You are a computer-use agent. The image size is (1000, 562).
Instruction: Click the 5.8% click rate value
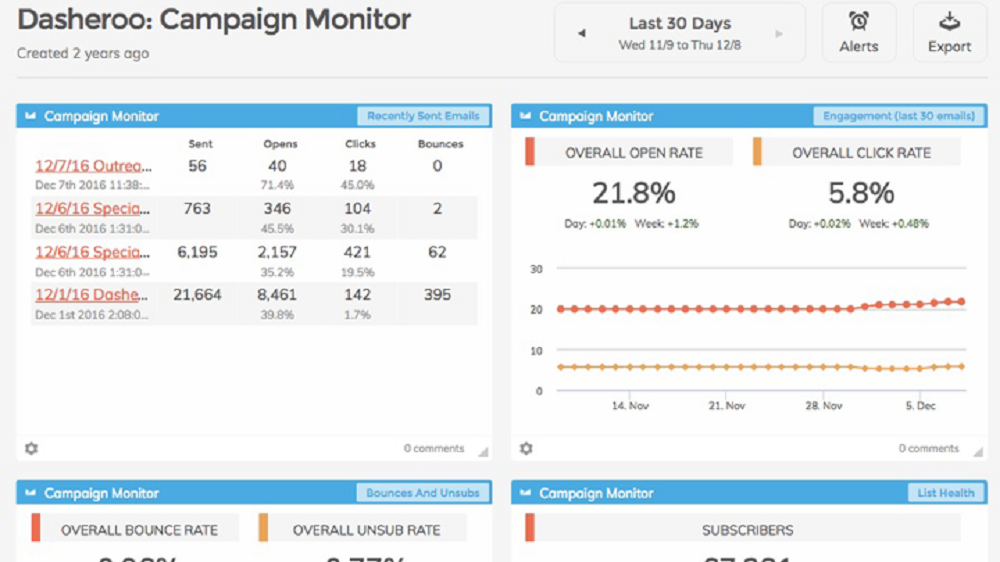[x=861, y=193]
